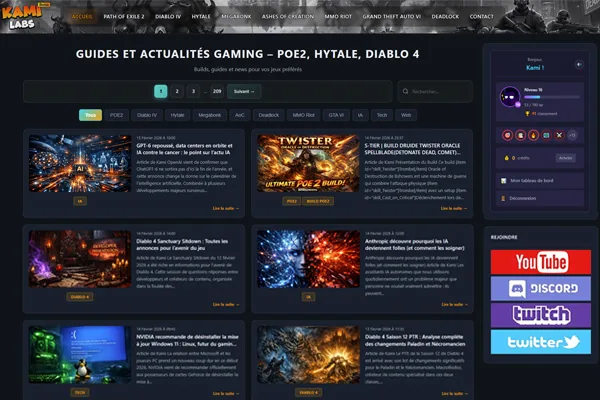Image resolution: width=600 pixels, height=400 pixels.
Task: Show the additional badges counter
Action: [572, 135]
